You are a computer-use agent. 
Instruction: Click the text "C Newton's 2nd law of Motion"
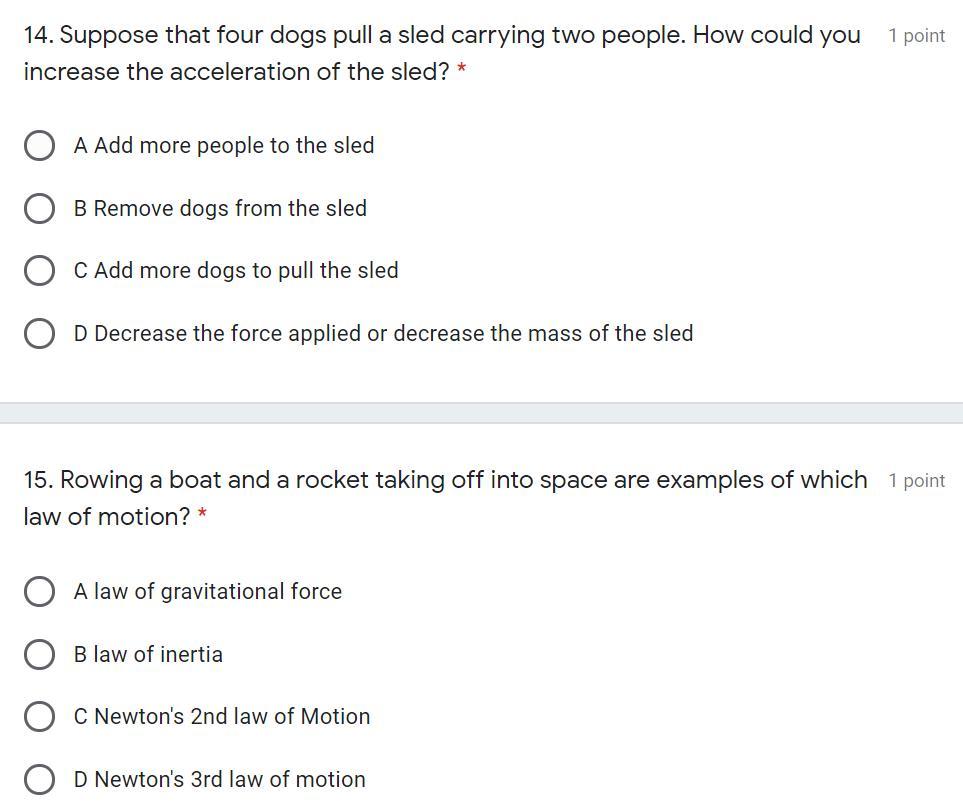[221, 716]
